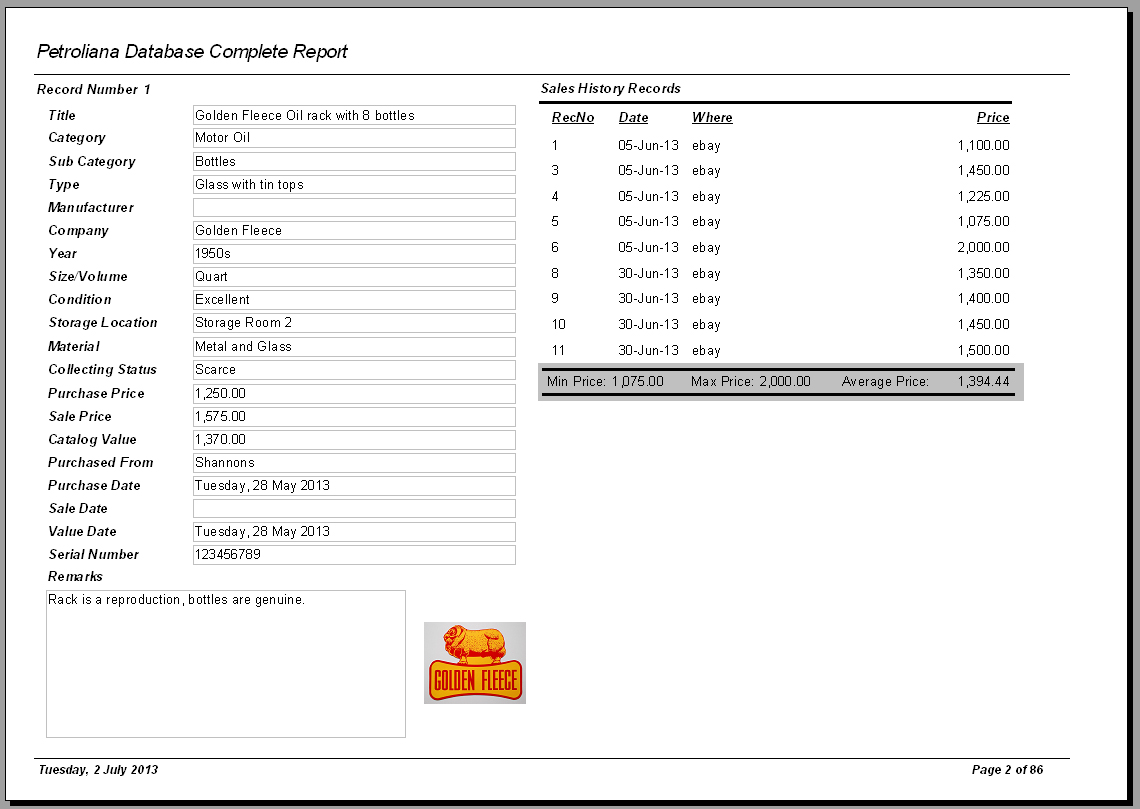Click price 1,225.00 in sales history
The image size is (1140, 809).
[x=984, y=196]
